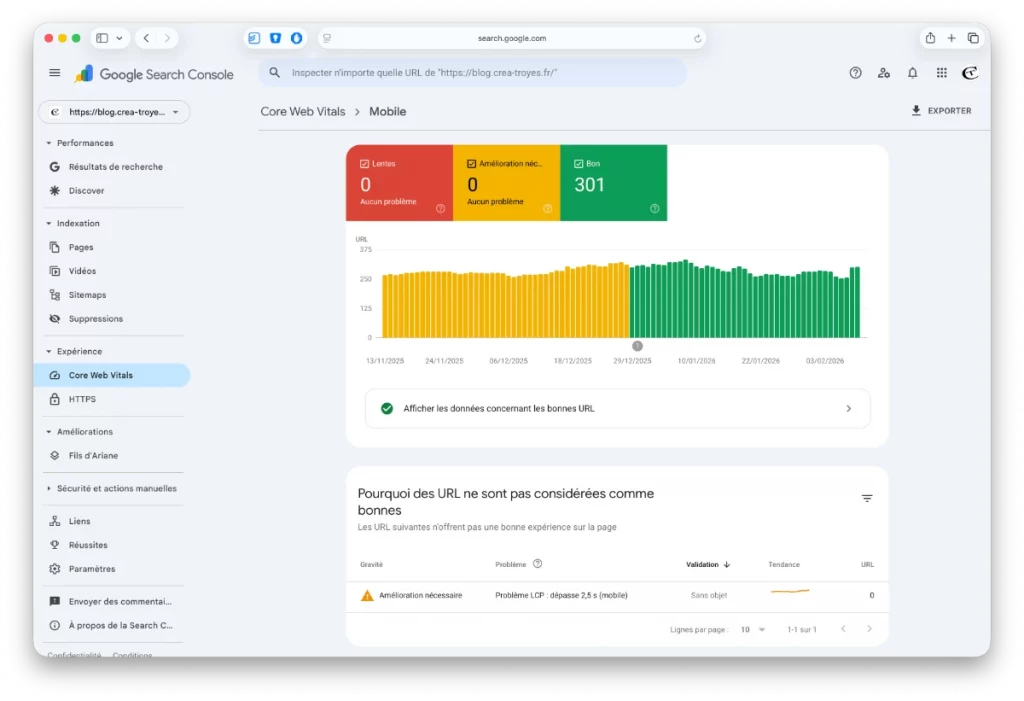Open Sitemaps in the sidebar
This screenshot has height=701, width=1024.
87,295
